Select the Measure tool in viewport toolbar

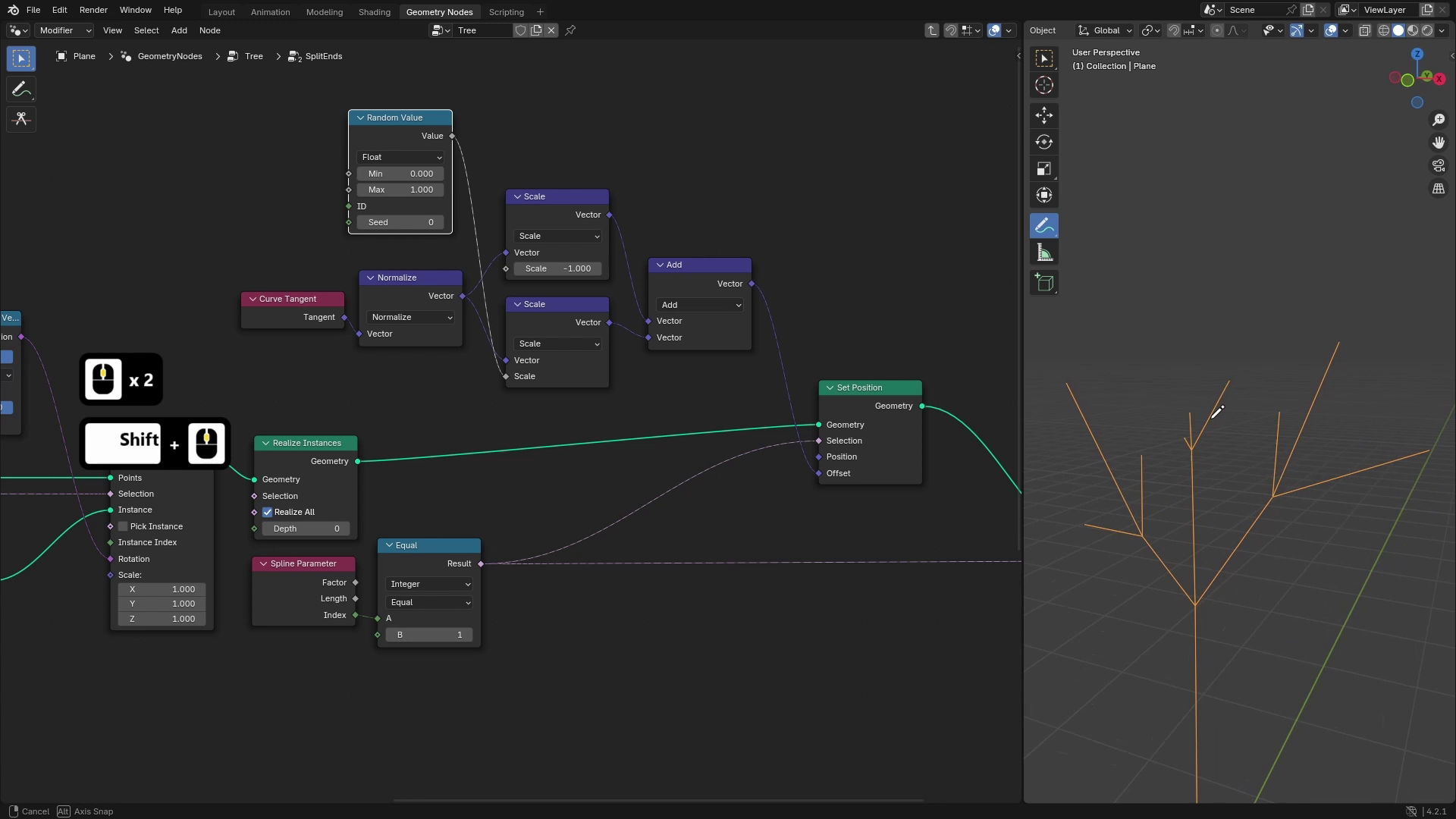(1044, 252)
